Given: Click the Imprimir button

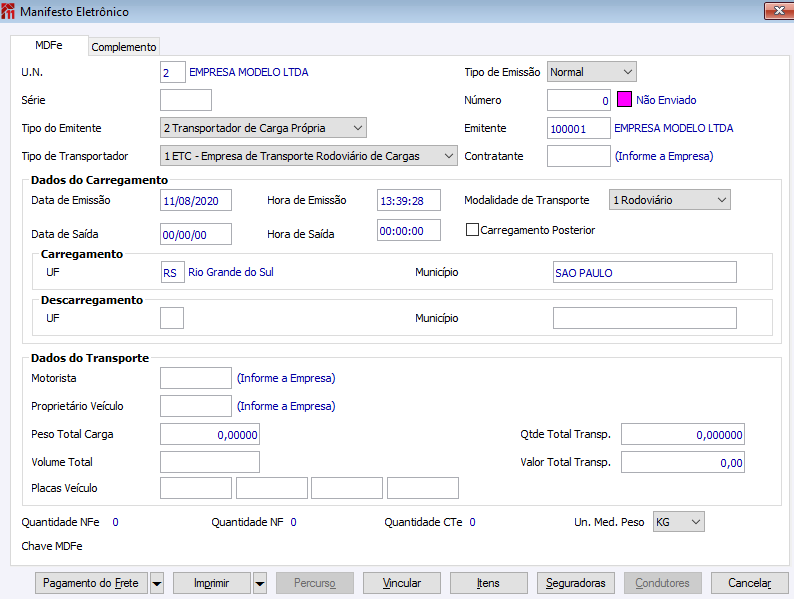Looking at the screenshot, I should coord(211,583).
